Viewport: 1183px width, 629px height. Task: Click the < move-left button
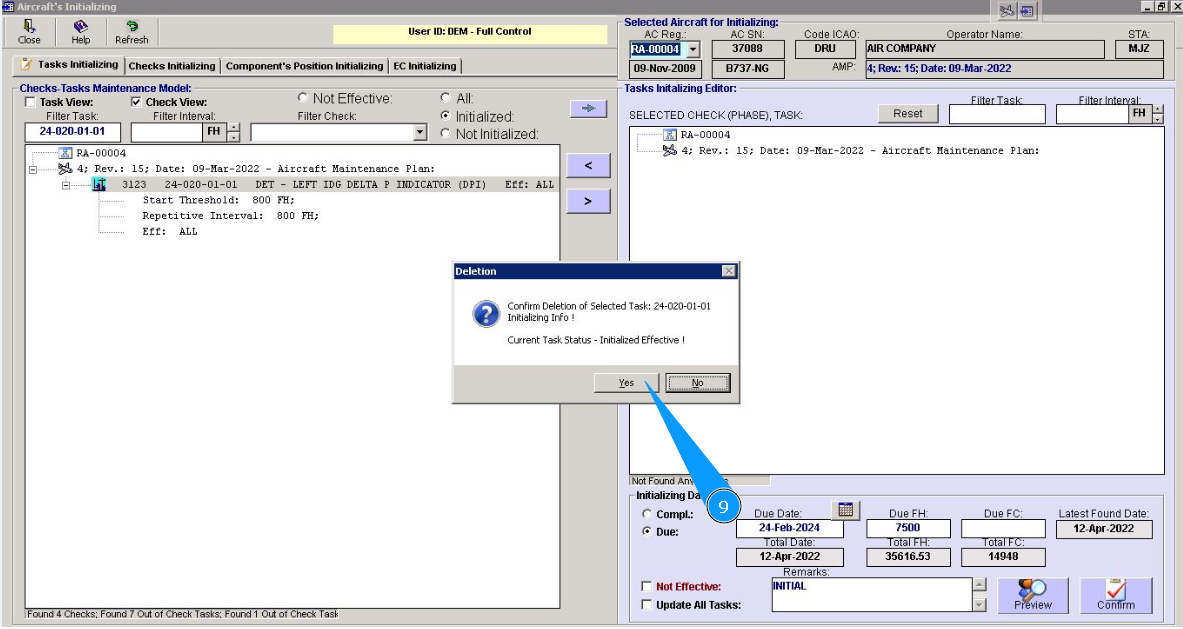(588, 165)
